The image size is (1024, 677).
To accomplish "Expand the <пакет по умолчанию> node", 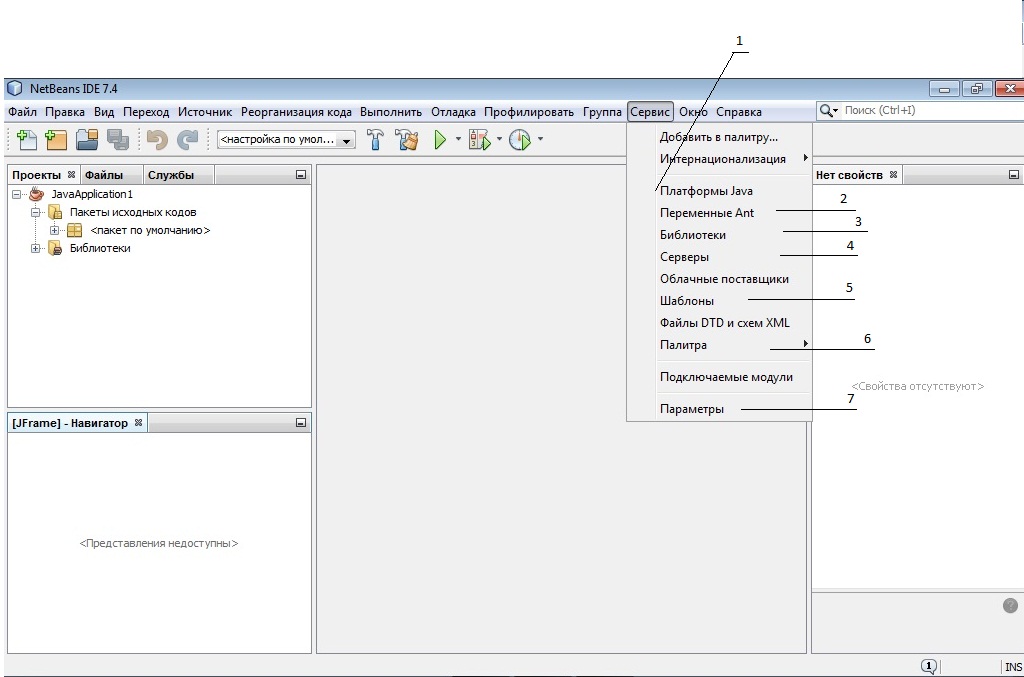I will (54, 230).
